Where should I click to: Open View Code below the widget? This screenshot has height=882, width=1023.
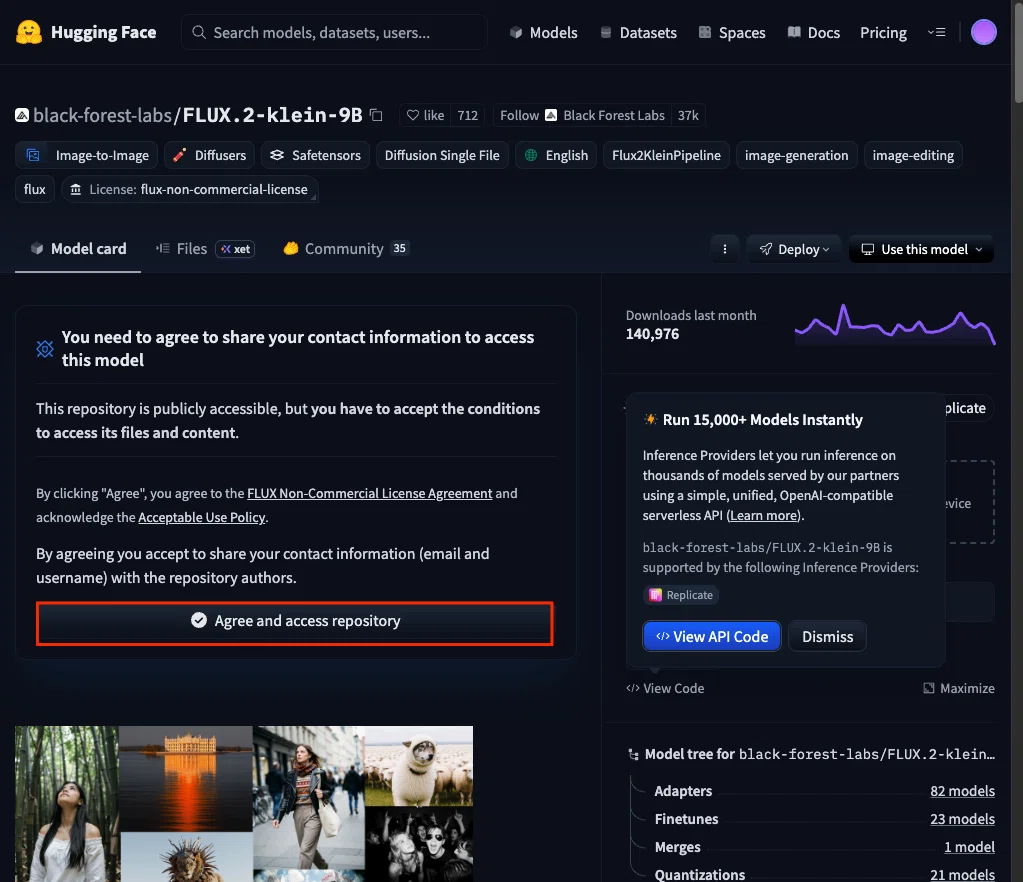665,688
